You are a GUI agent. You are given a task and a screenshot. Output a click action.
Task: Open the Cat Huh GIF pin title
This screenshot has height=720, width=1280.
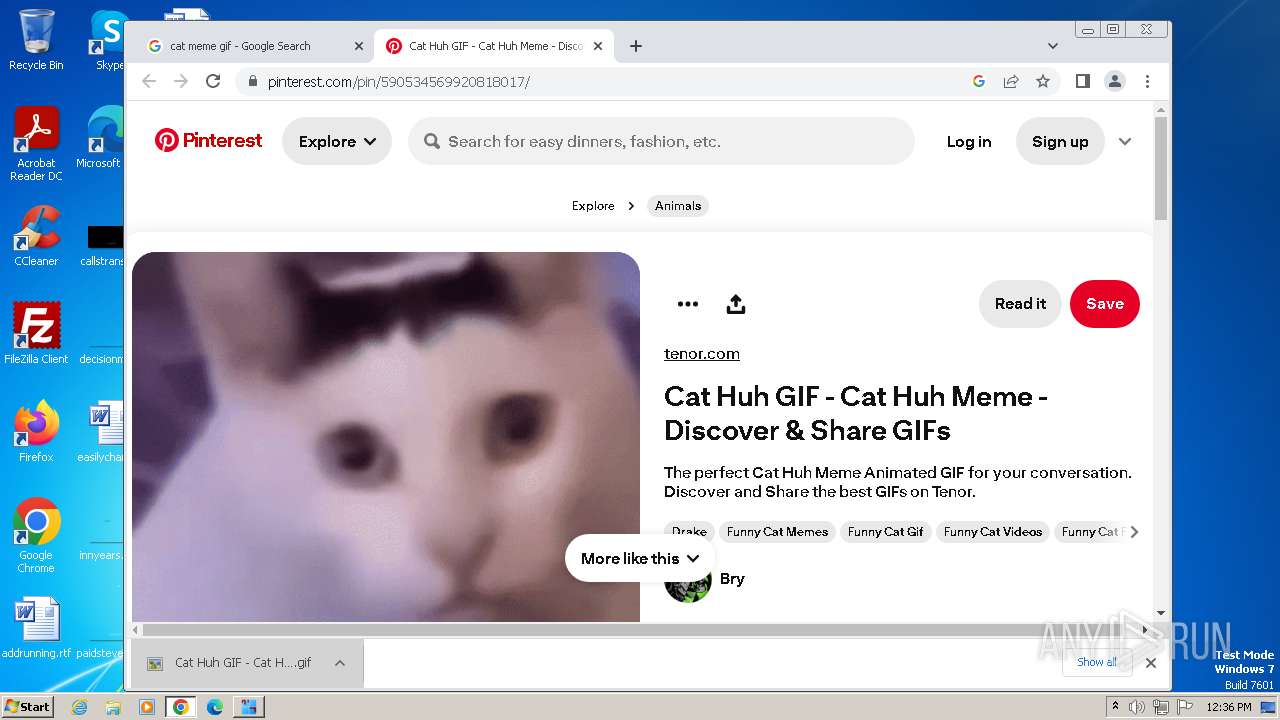point(856,413)
